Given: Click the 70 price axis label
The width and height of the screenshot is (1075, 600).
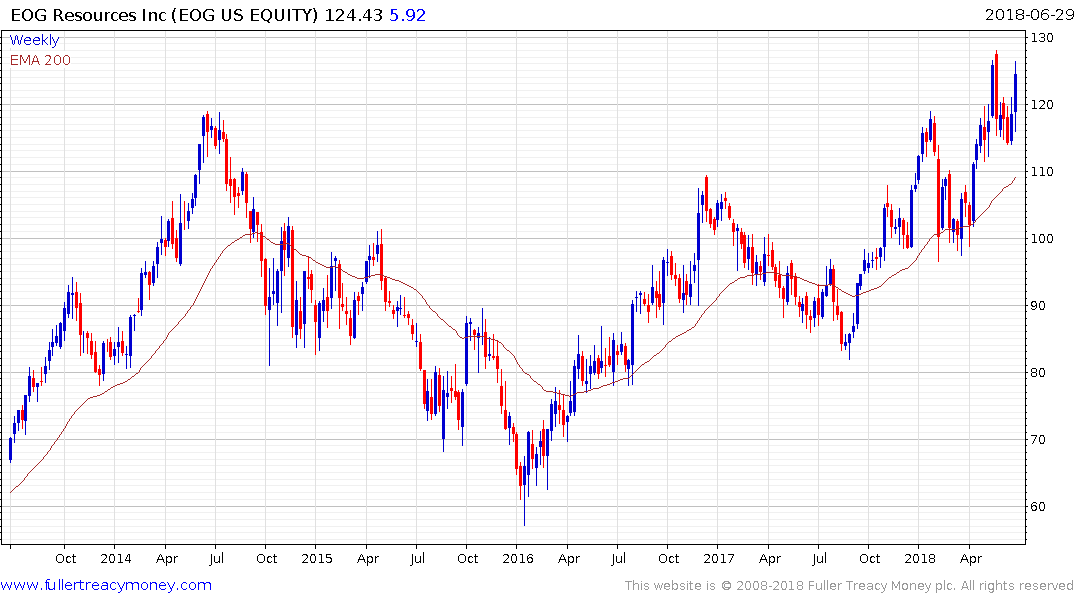Looking at the screenshot, I should click(x=1039, y=440).
